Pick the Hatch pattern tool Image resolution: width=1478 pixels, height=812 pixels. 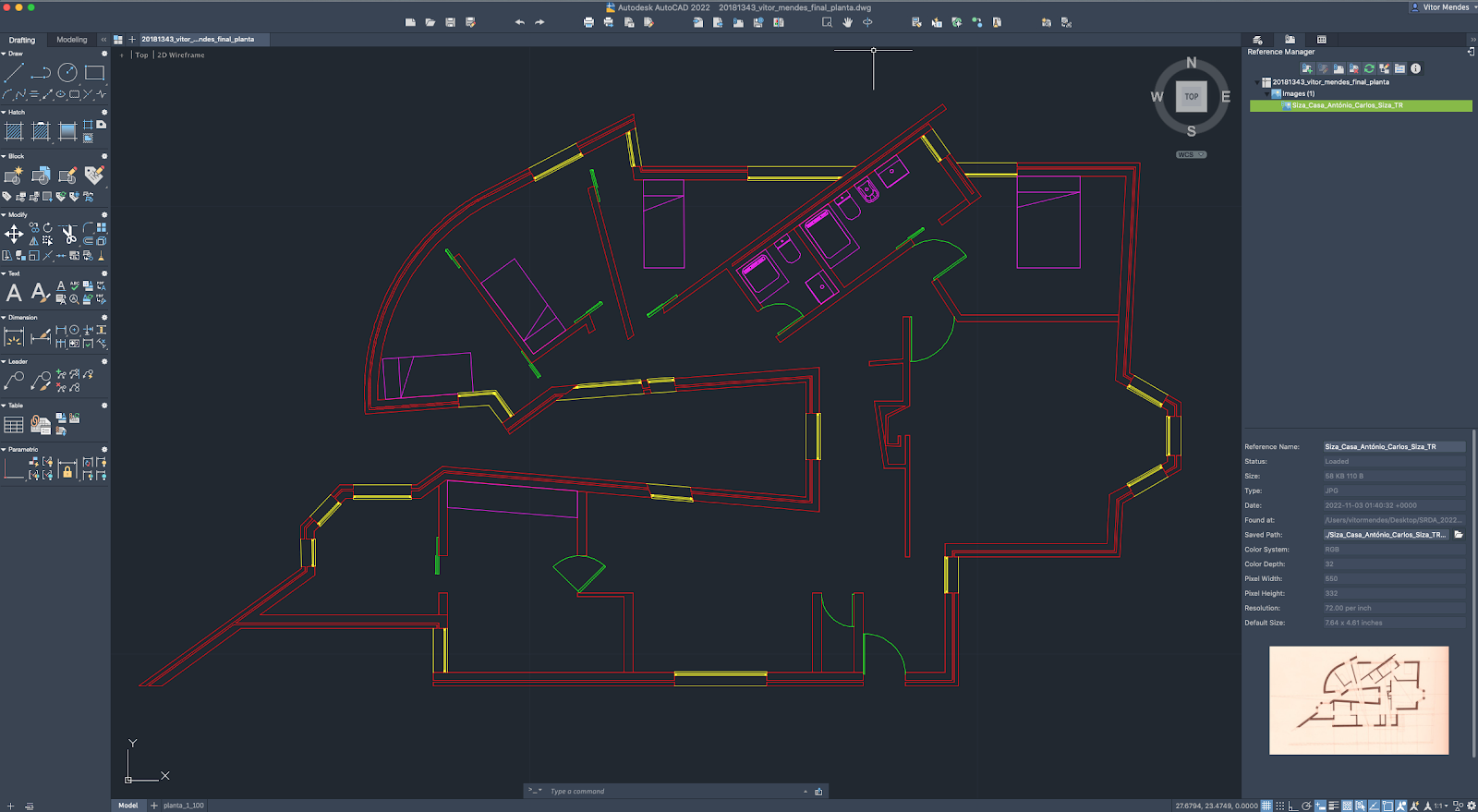tap(14, 132)
